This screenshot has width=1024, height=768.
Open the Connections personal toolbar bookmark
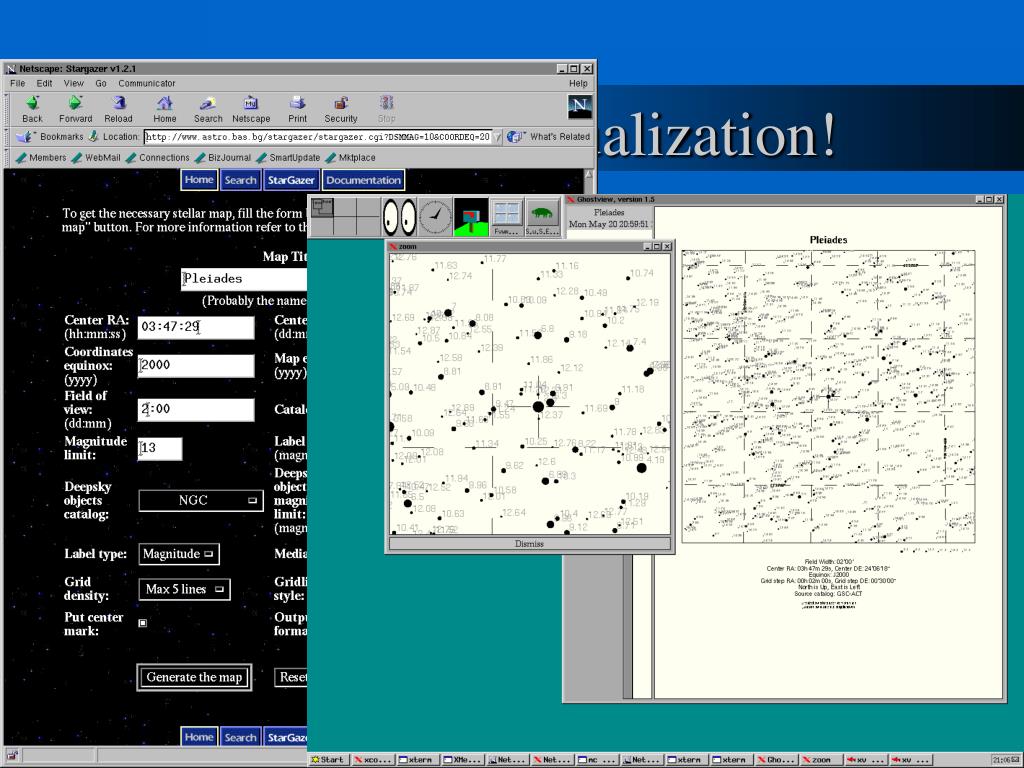157,157
